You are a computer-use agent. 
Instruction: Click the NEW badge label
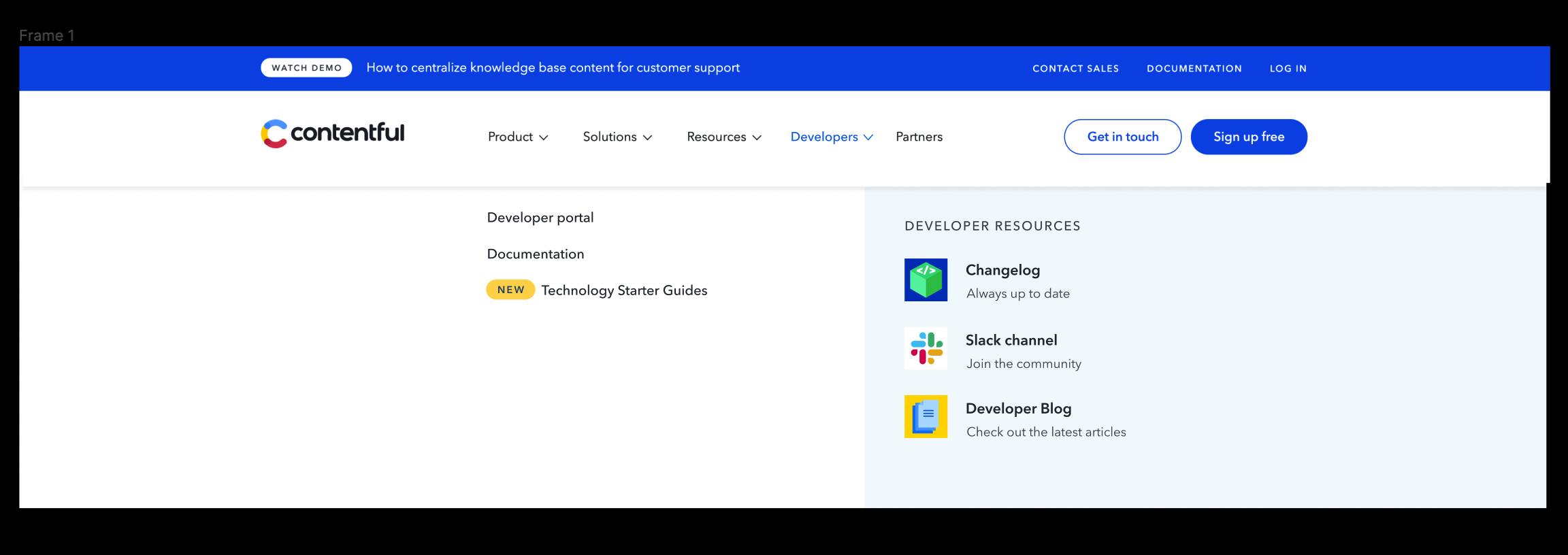pos(510,290)
